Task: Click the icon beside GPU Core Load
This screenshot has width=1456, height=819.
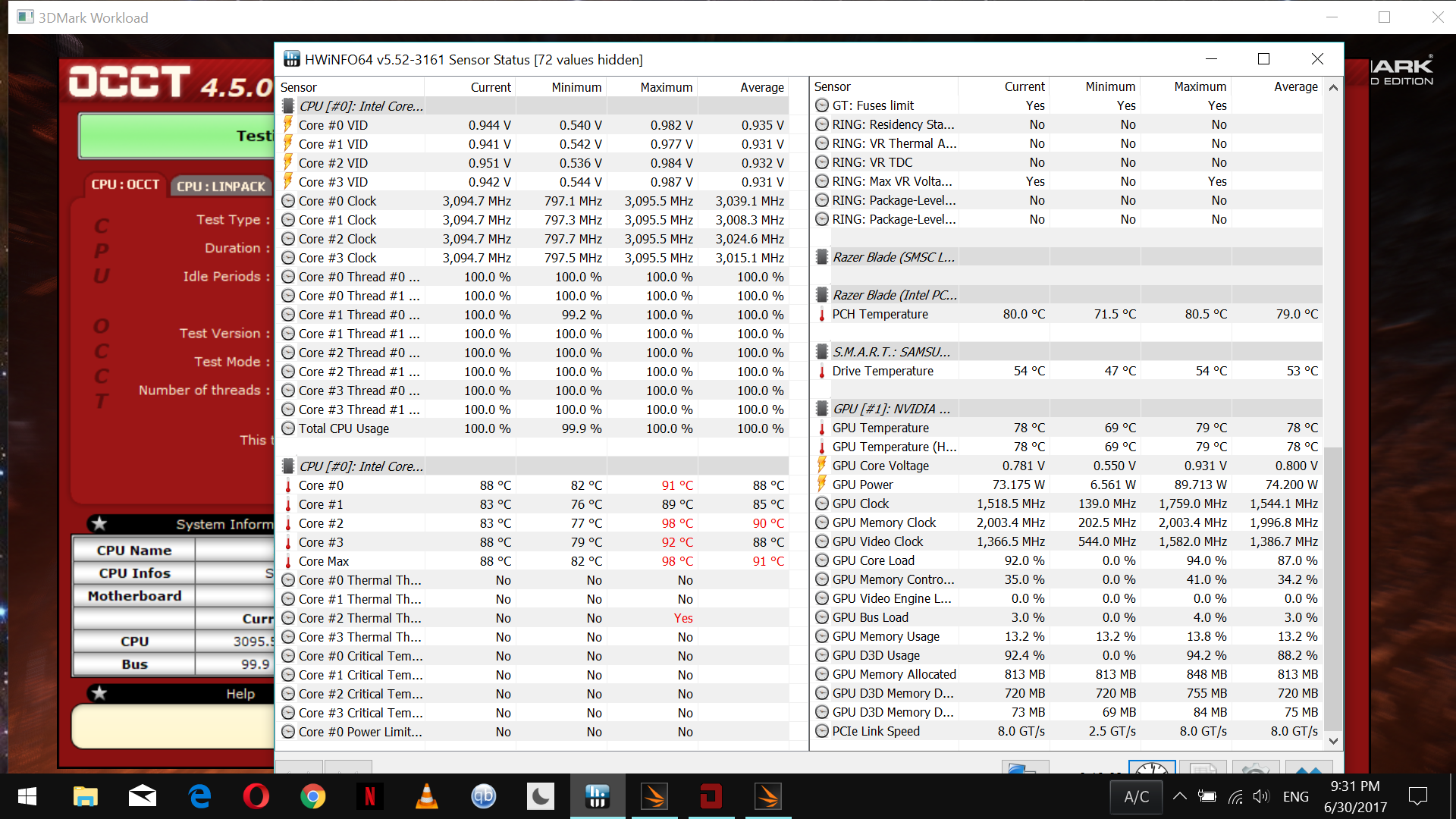Action: tap(822, 560)
